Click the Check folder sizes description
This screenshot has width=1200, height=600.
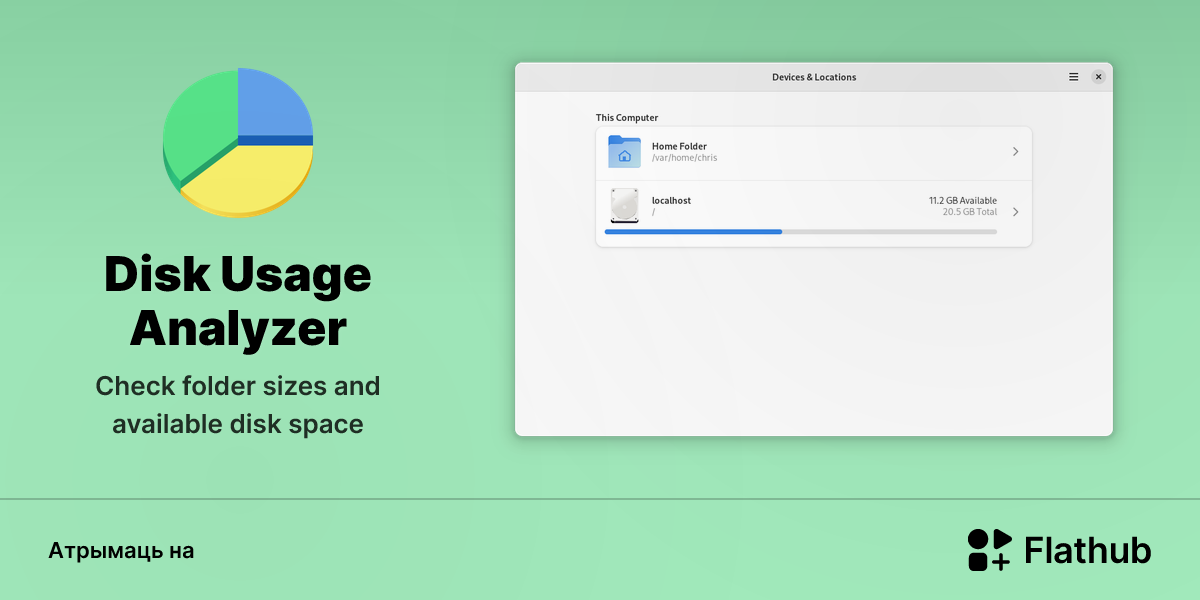pos(238,405)
